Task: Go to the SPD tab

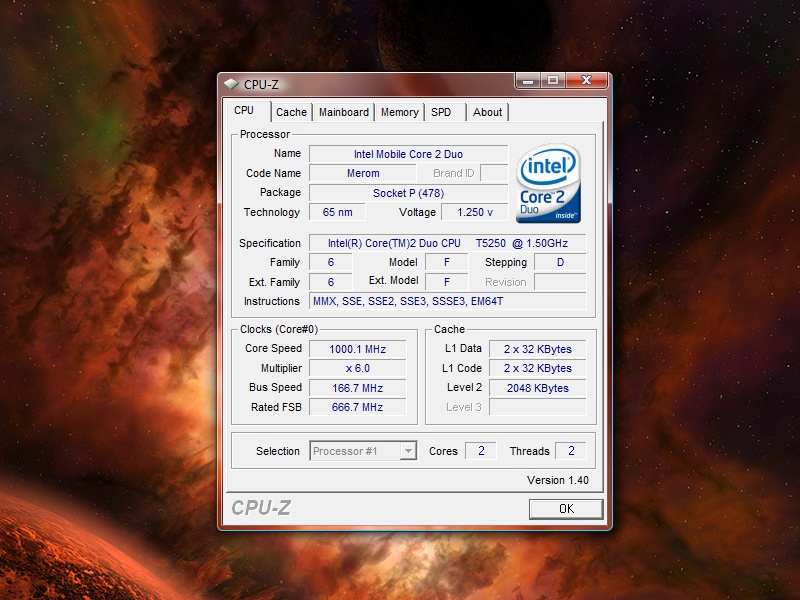Action: [x=441, y=112]
